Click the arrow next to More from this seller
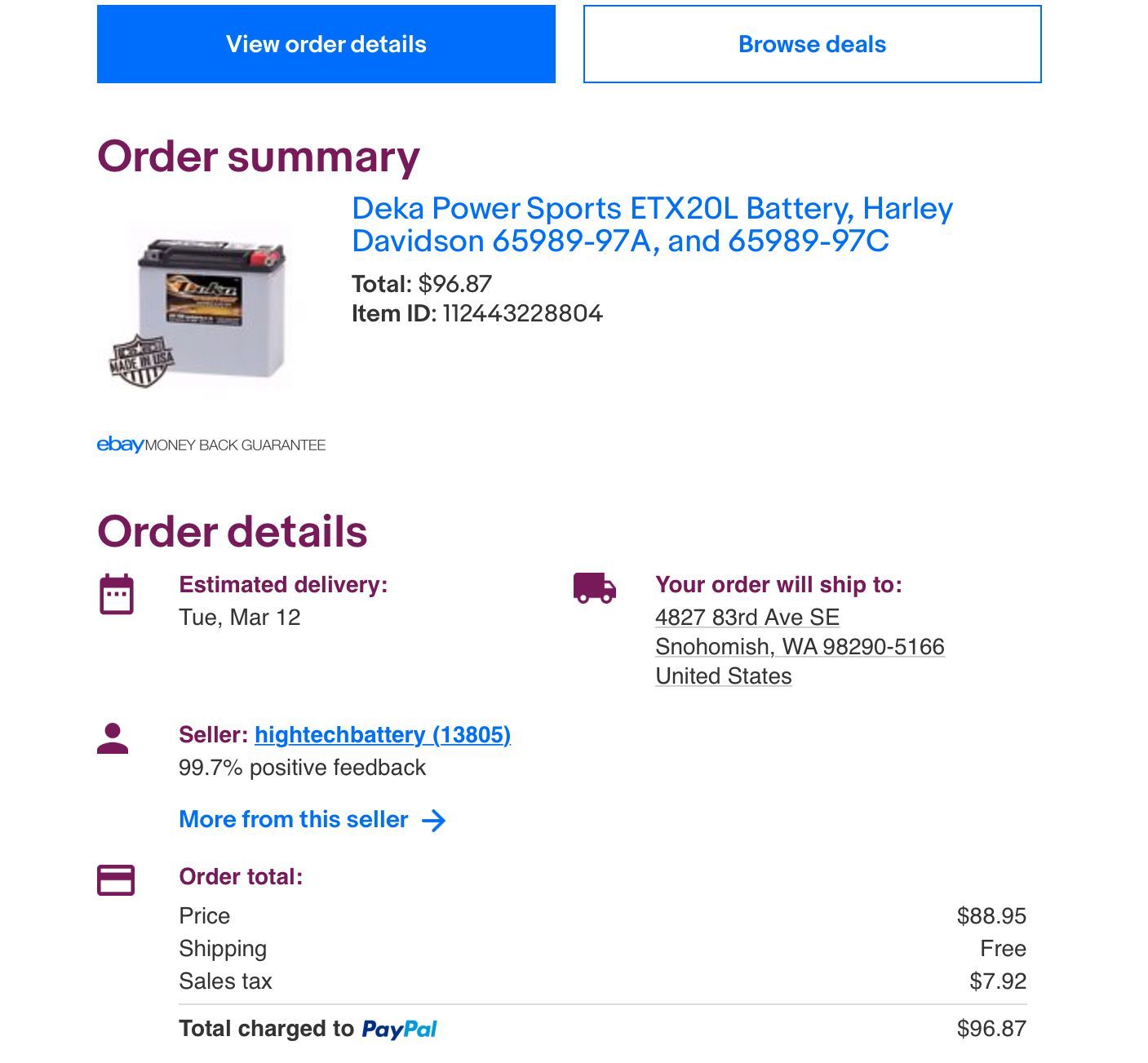This screenshot has width=1148, height=1063. [x=434, y=821]
